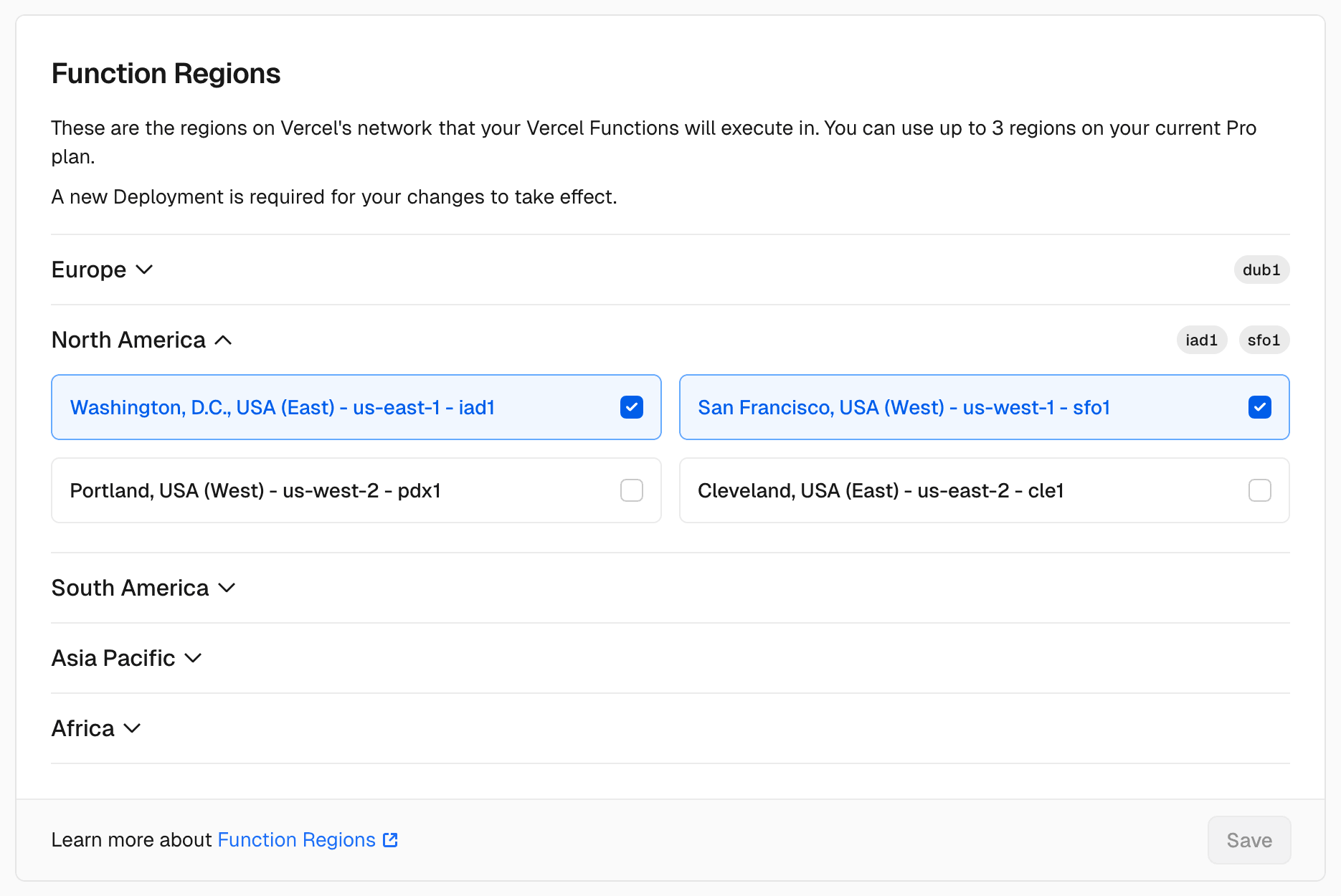Enable the Cleveland cle1 checkbox

click(x=1259, y=490)
